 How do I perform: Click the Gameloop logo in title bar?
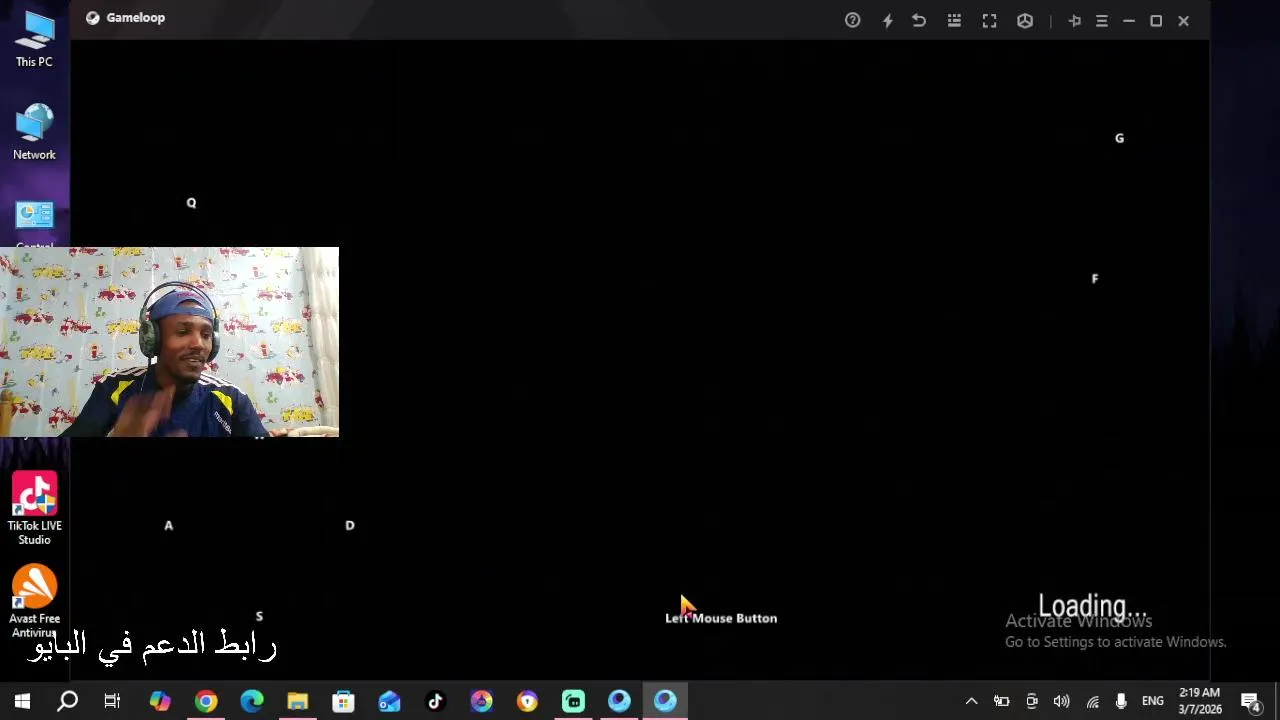(x=93, y=18)
